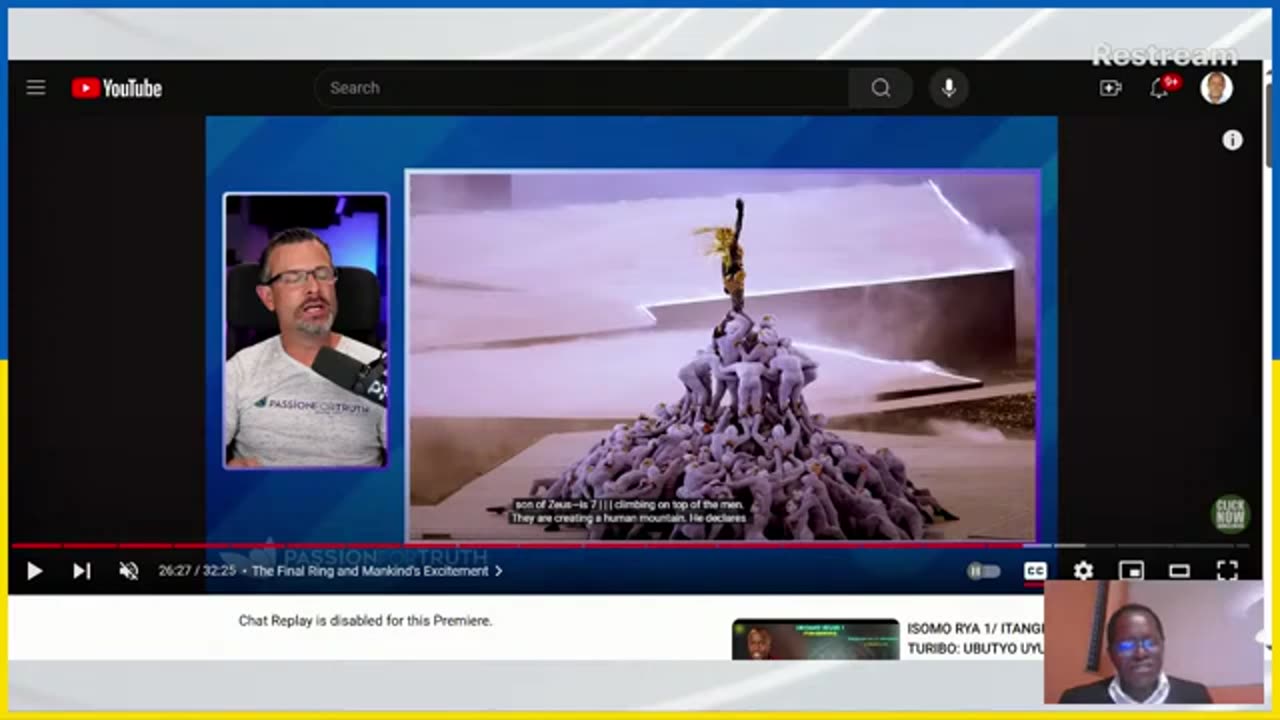The height and width of the screenshot is (720, 1280).
Task: Open the player settings gear
Action: tap(1083, 571)
